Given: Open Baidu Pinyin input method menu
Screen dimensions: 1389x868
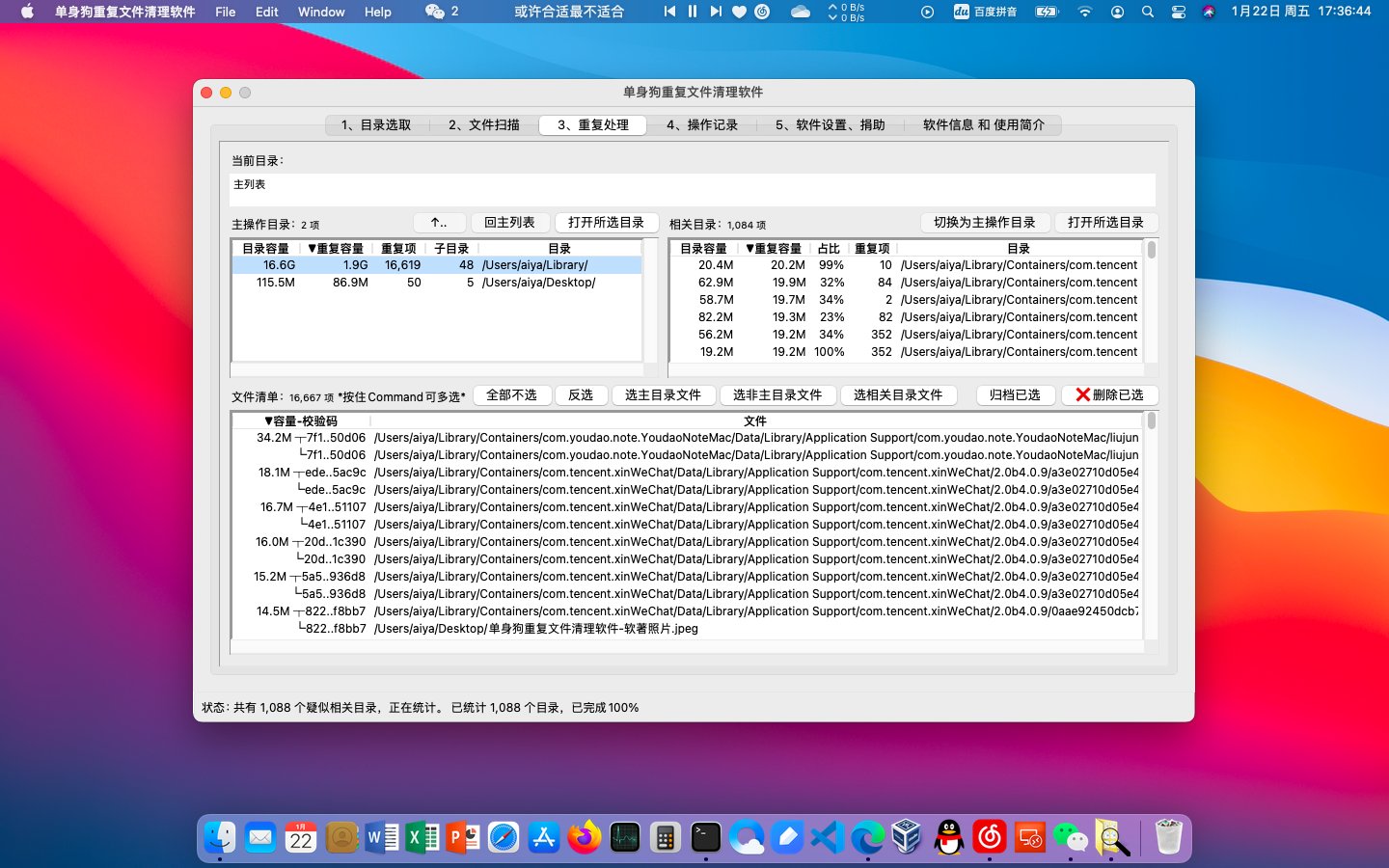Looking at the screenshot, I should tap(985, 12).
